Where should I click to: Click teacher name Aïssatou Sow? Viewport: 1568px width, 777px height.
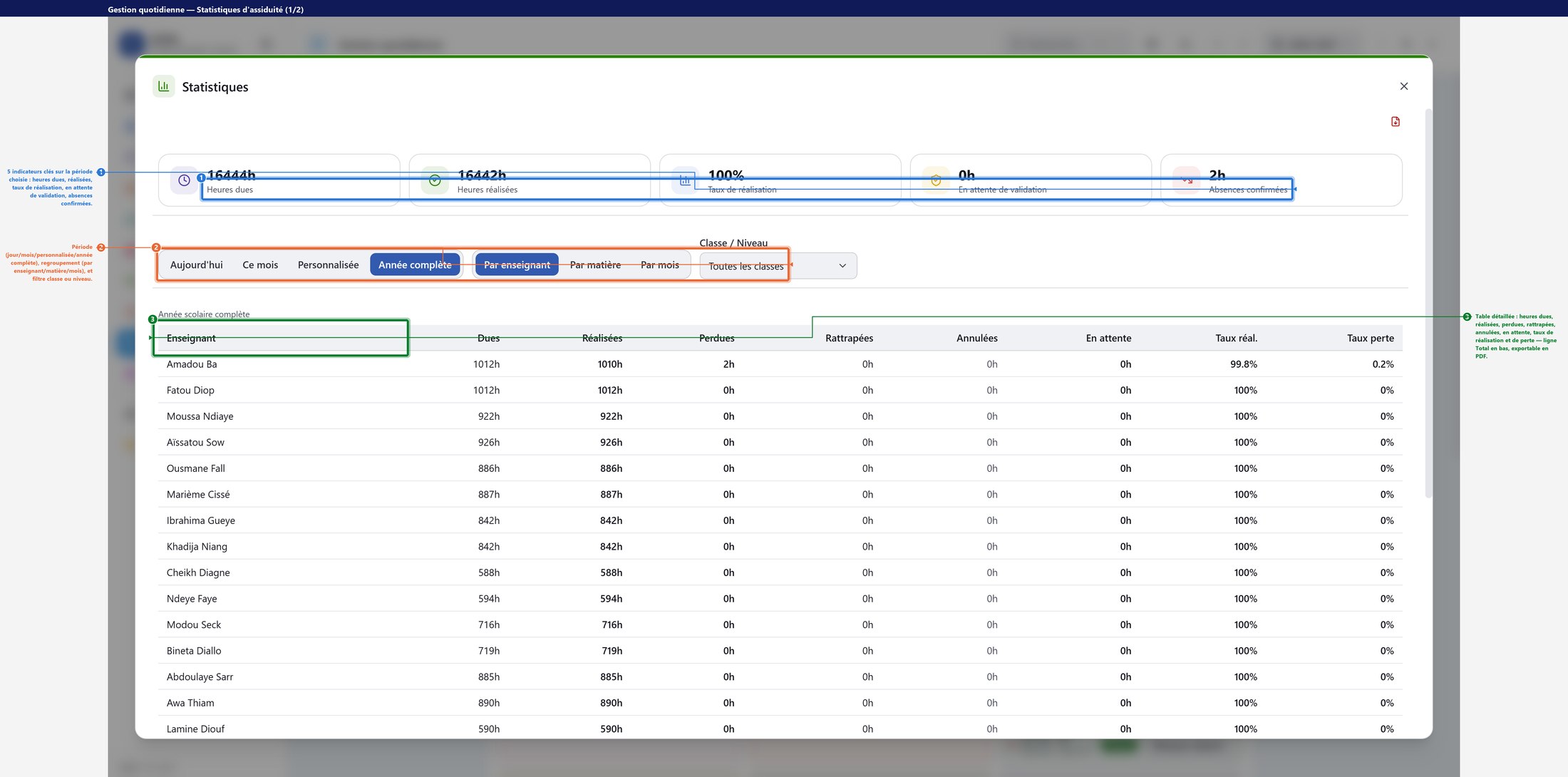coord(195,442)
